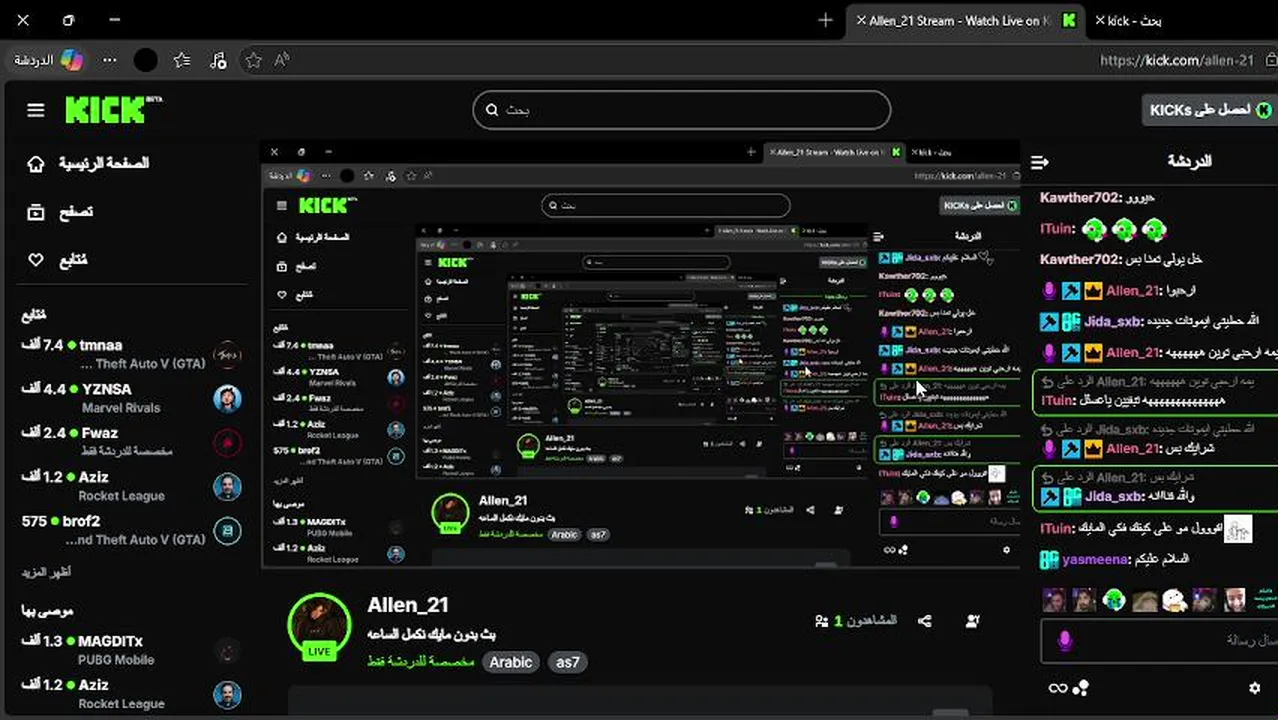Click the address bar with kick.com/allen-21
1278x720 pixels.
click(x=1176, y=60)
